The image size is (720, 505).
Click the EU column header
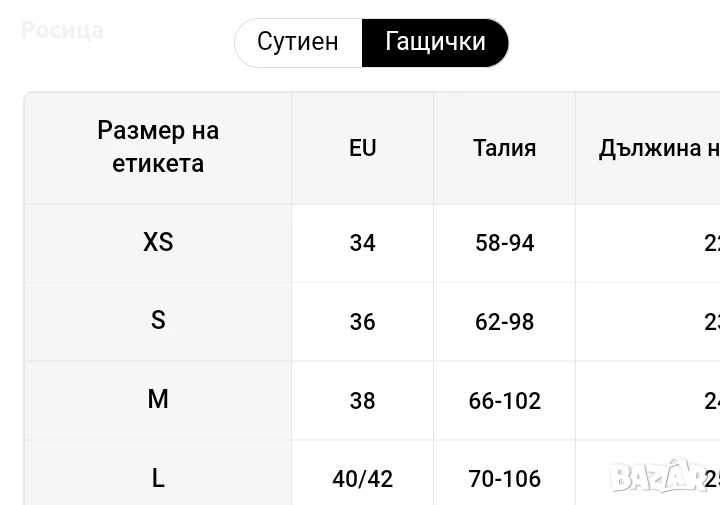click(362, 148)
